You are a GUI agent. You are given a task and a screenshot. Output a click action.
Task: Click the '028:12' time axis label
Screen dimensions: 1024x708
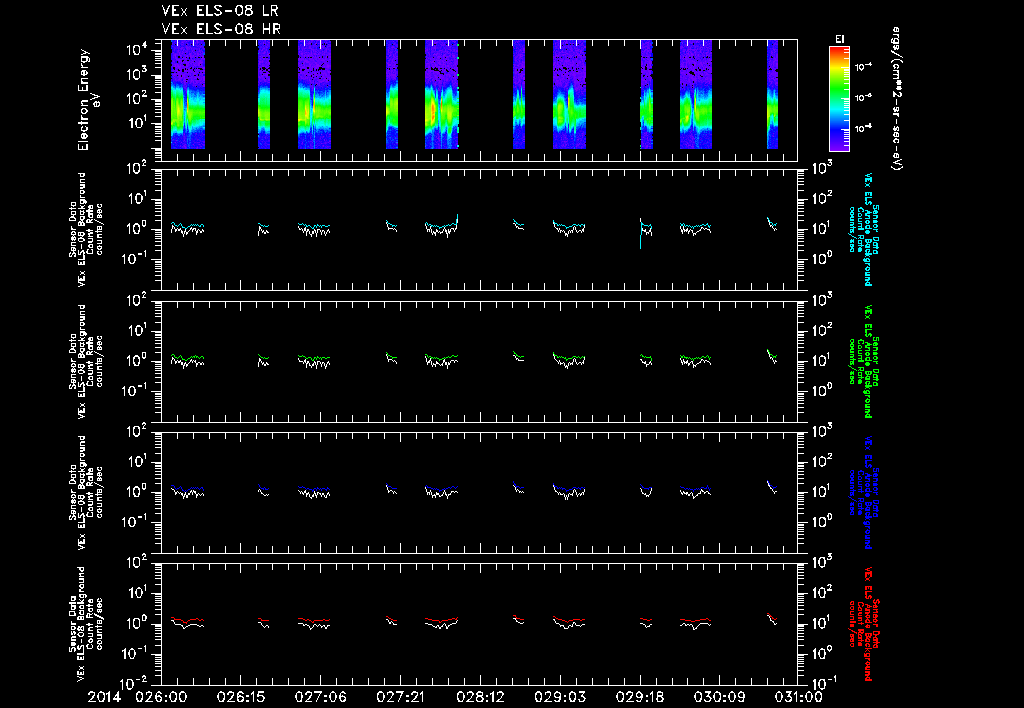coord(480,696)
